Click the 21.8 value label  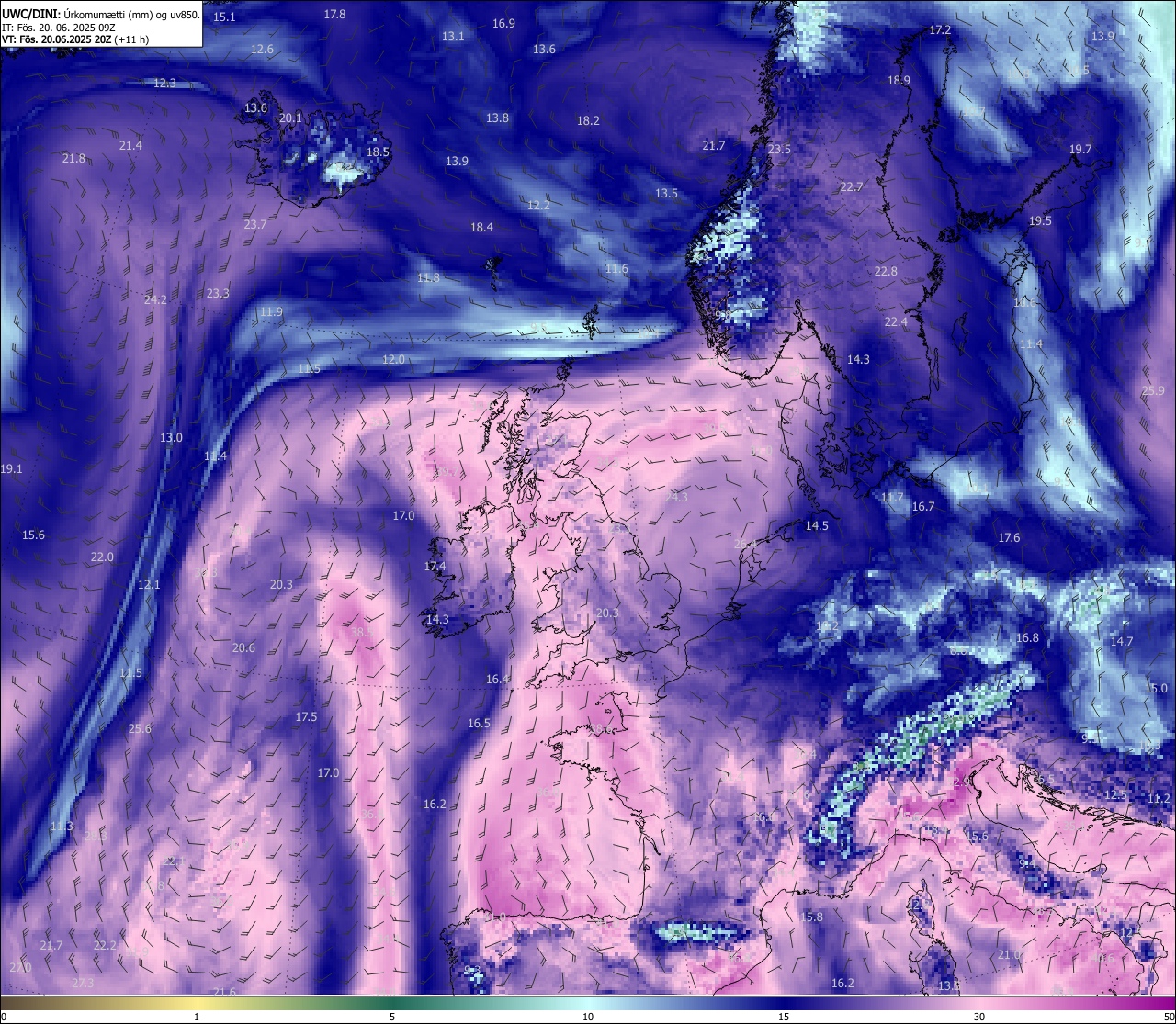[73, 158]
